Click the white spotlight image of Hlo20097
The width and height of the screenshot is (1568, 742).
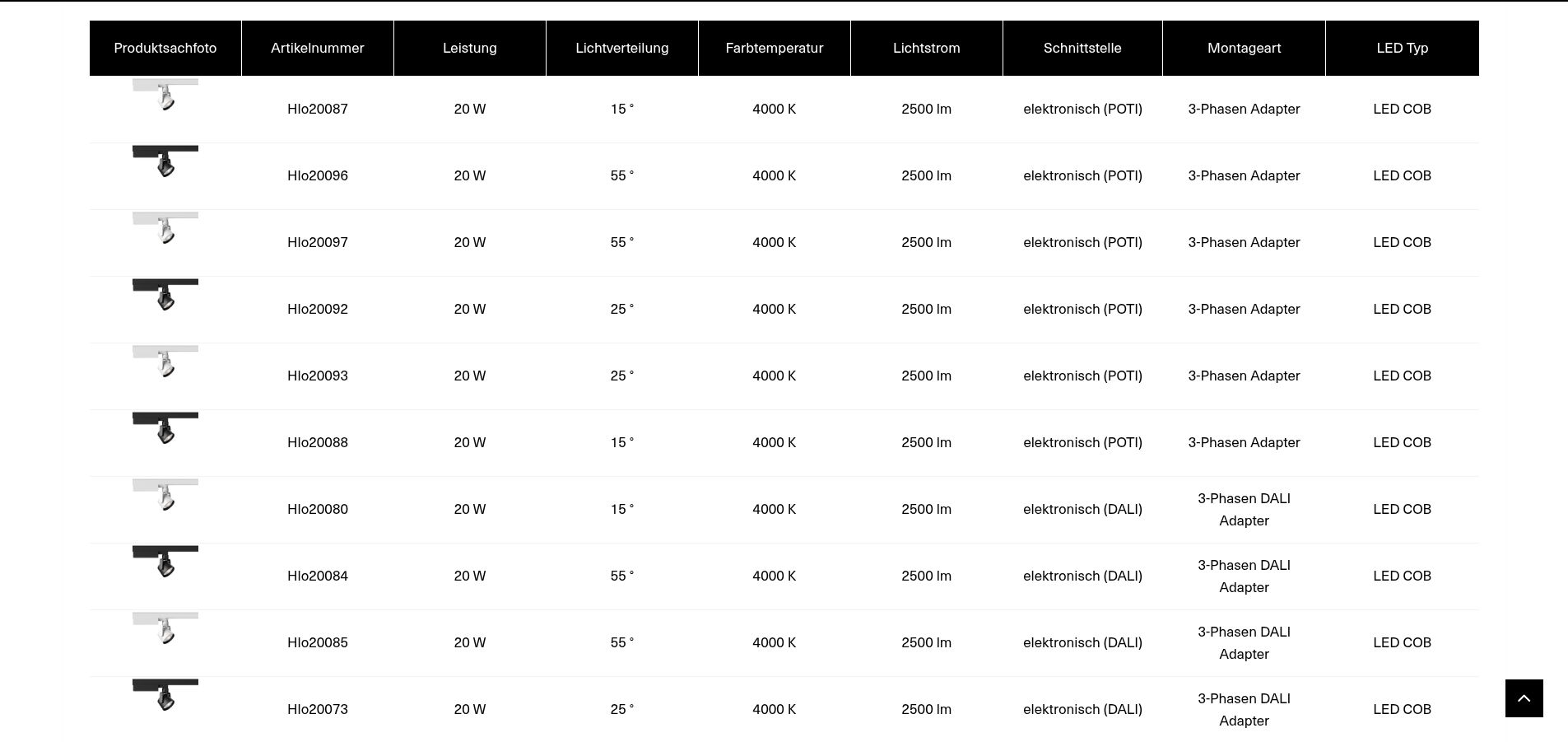165,227
